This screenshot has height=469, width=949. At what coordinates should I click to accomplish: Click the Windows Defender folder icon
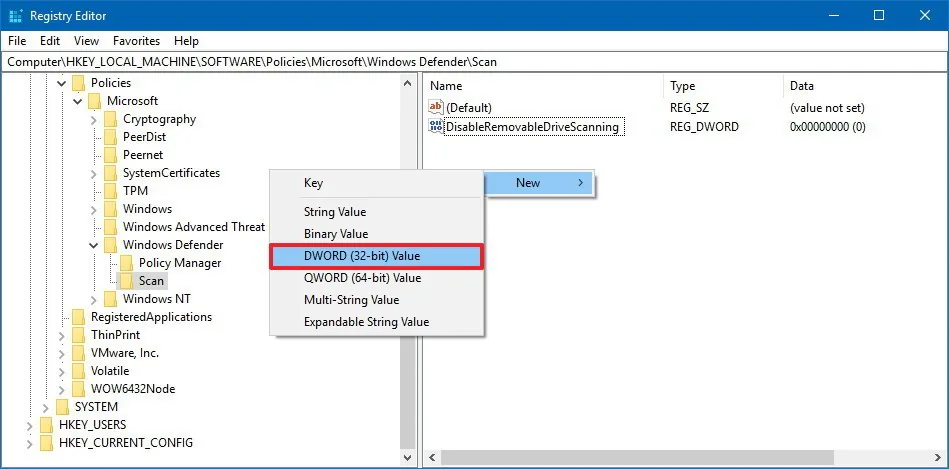110,245
